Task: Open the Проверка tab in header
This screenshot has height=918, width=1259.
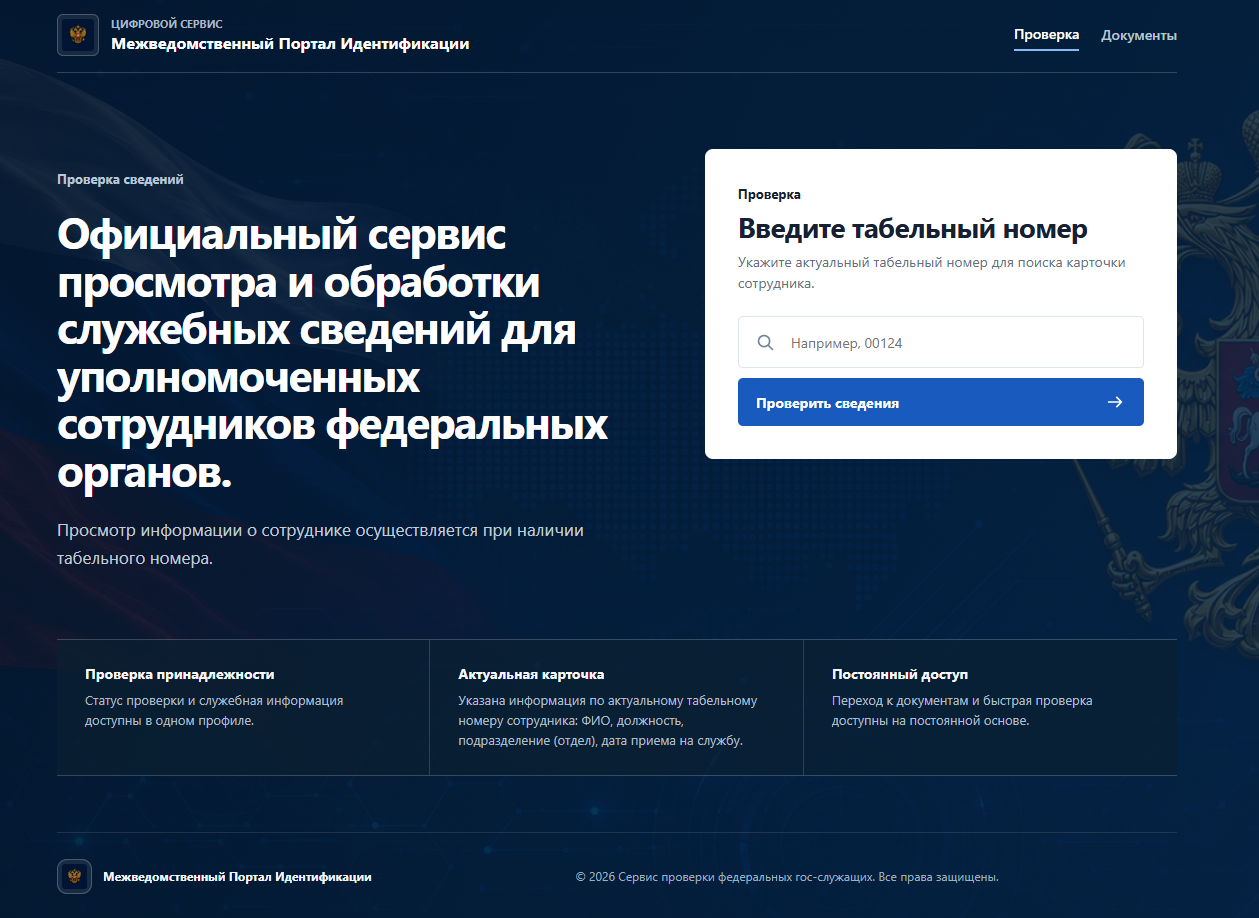Action: (x=1046, y=35)
